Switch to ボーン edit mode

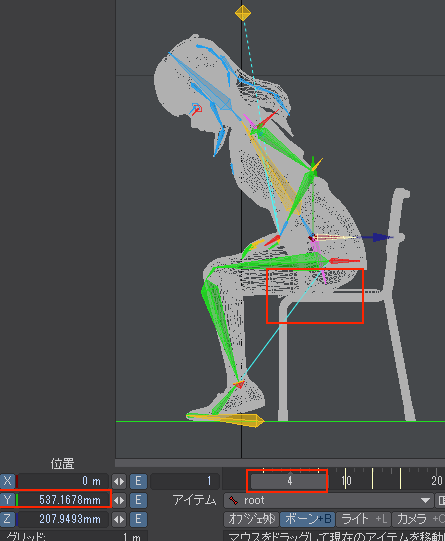(307, 519)
